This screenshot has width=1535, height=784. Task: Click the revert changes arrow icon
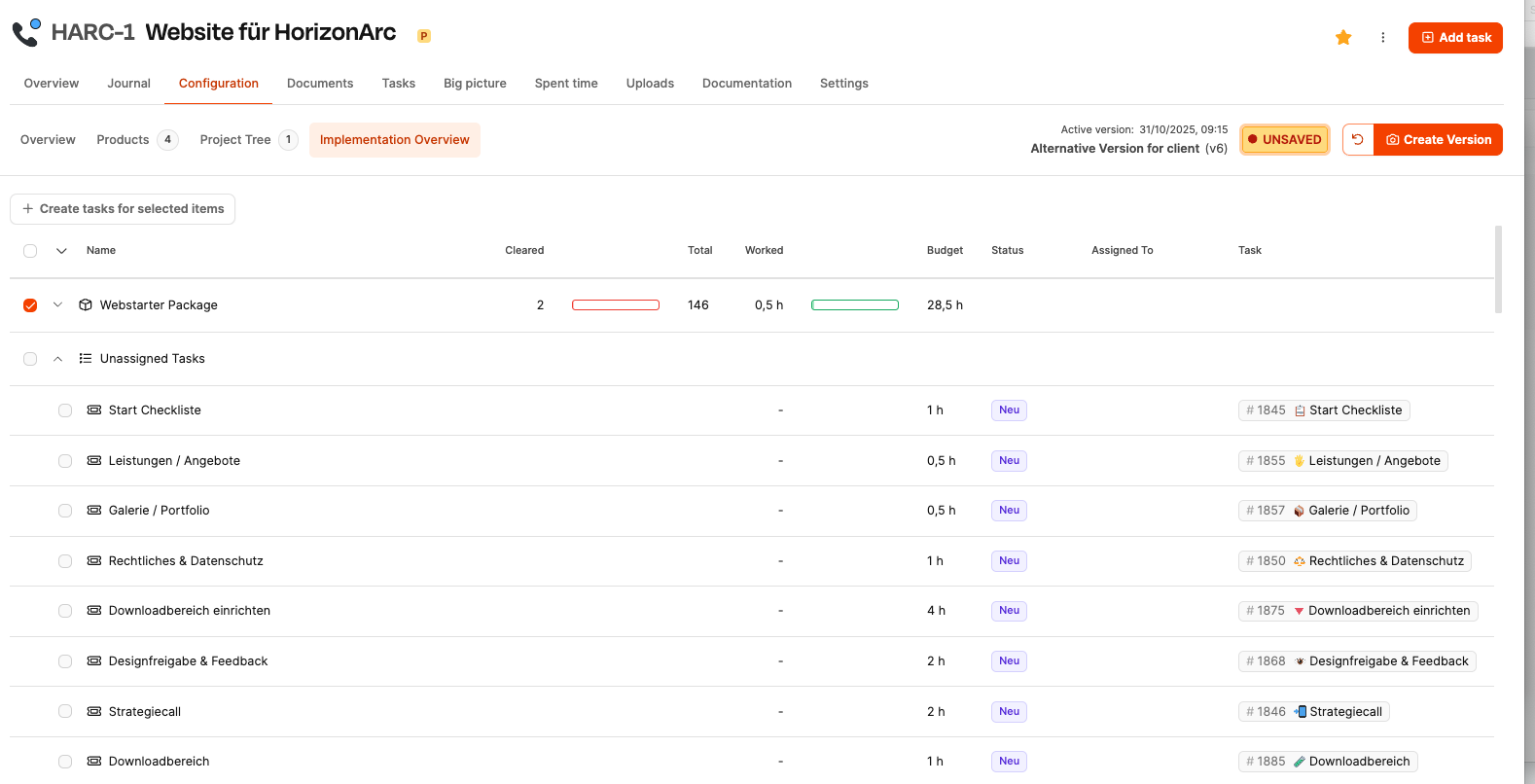[1358, 140]
